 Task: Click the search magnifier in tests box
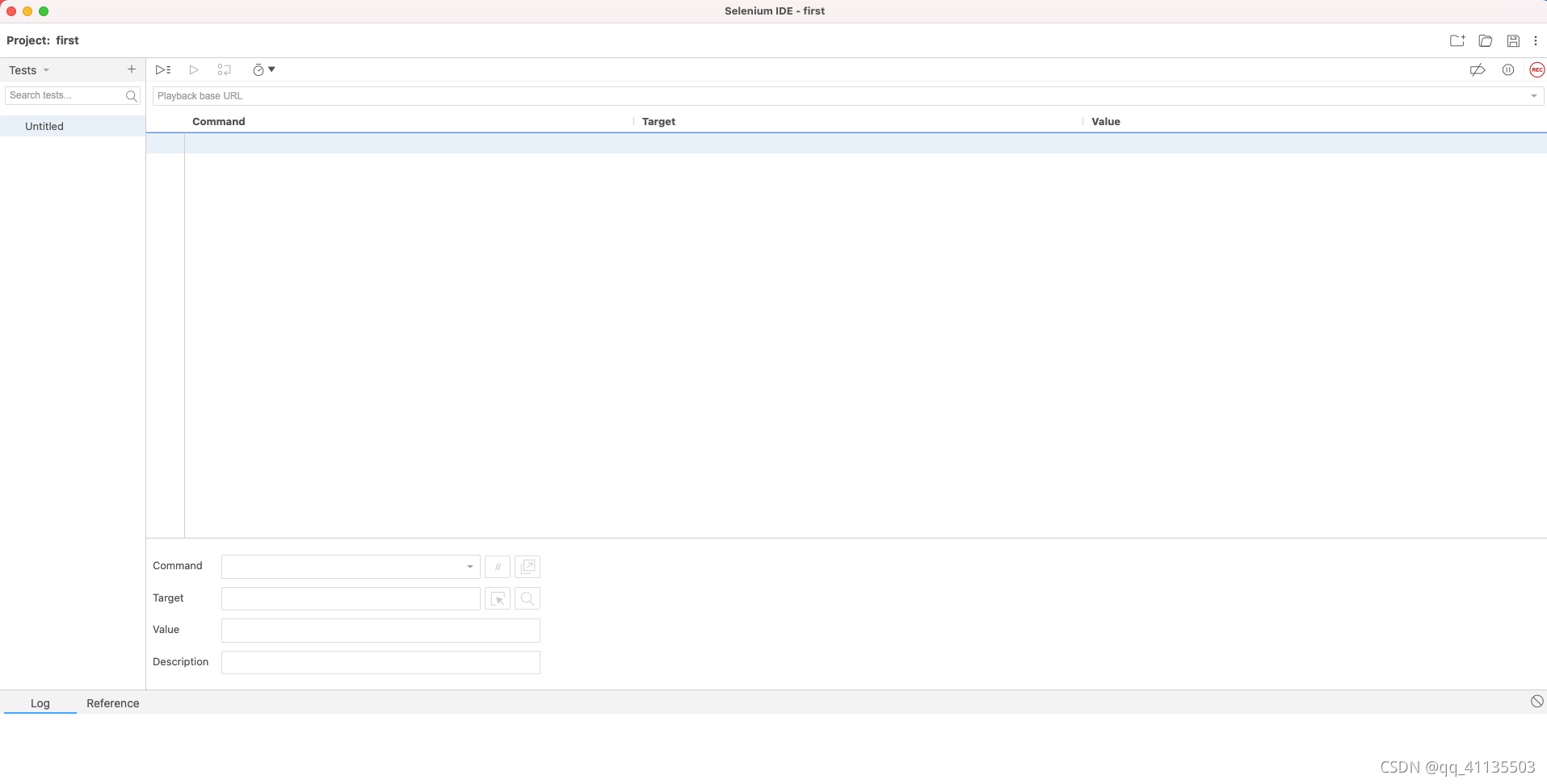tap(132, 96)
